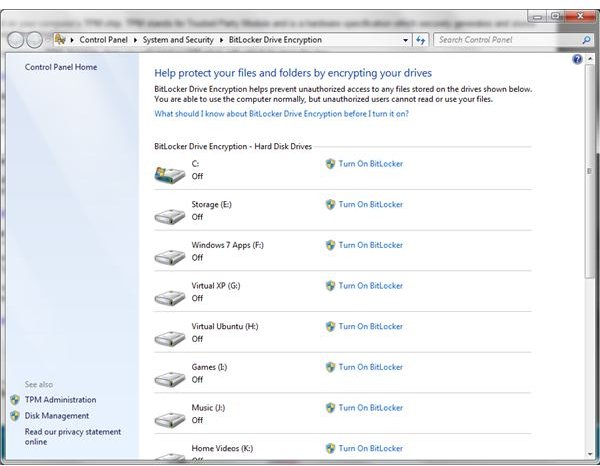The width and height of the screenshot is (600, 466).
Task: Go to Control Panel Home
Action: 61,67
